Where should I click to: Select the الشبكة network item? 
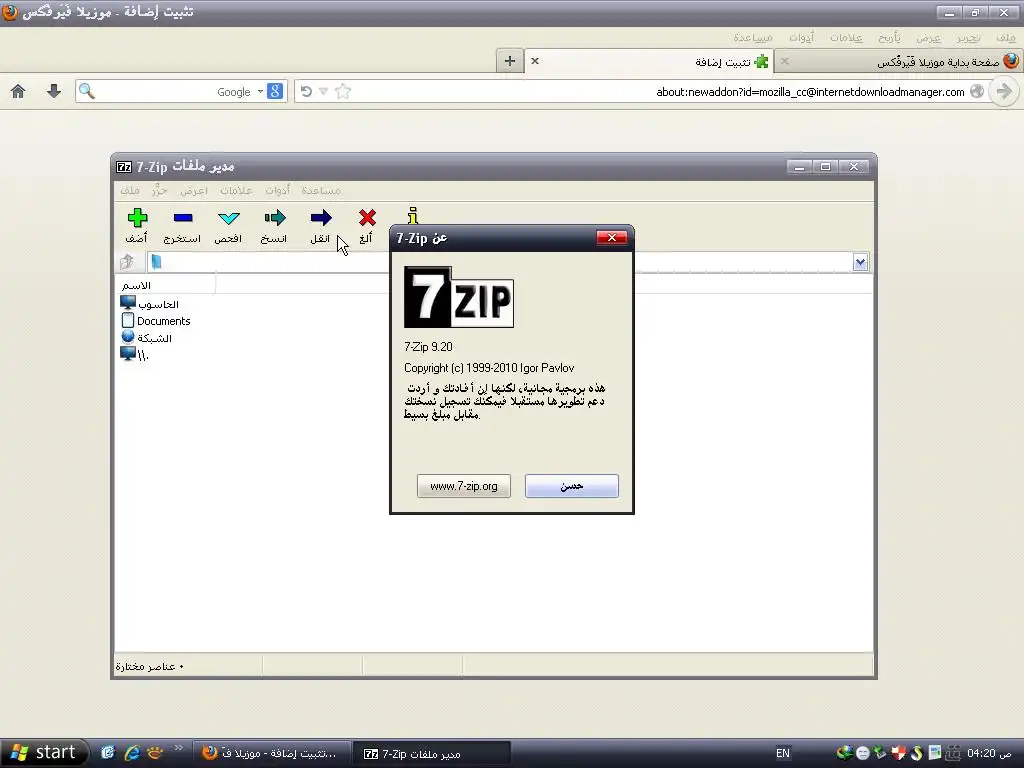pyautogui.click(x=146, y=338)
